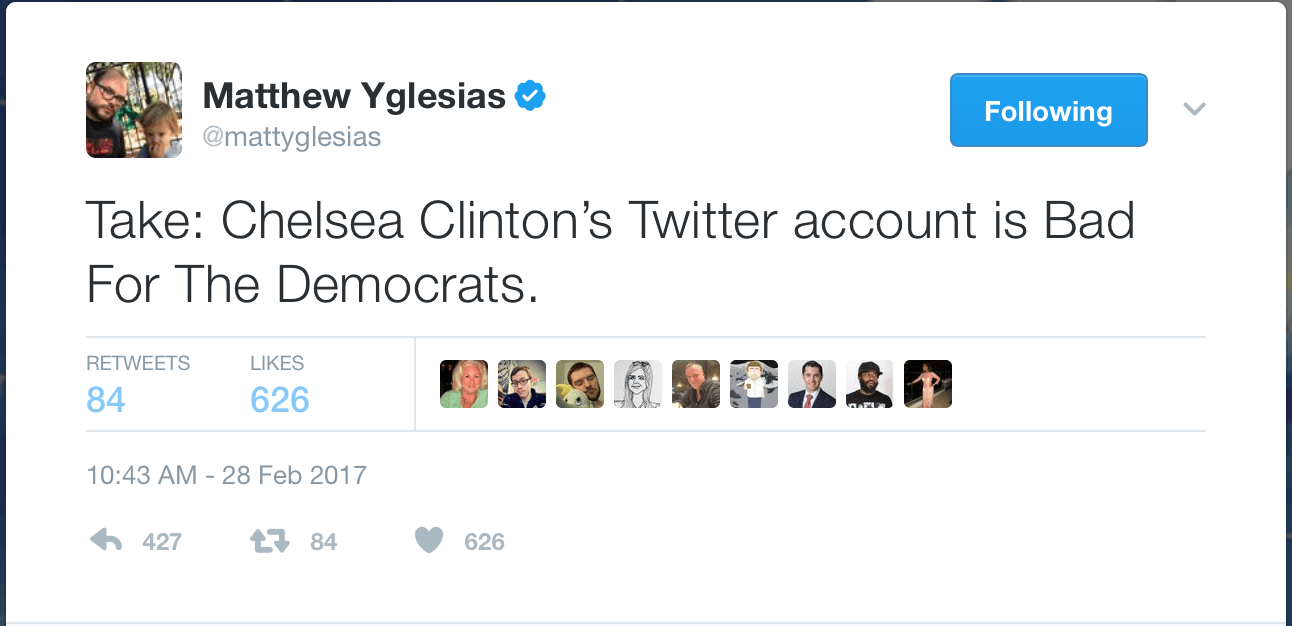This screenshot has width=1292, height=626.
Task: Open the cartoon character liker avatar
Action: pos(754,384)
